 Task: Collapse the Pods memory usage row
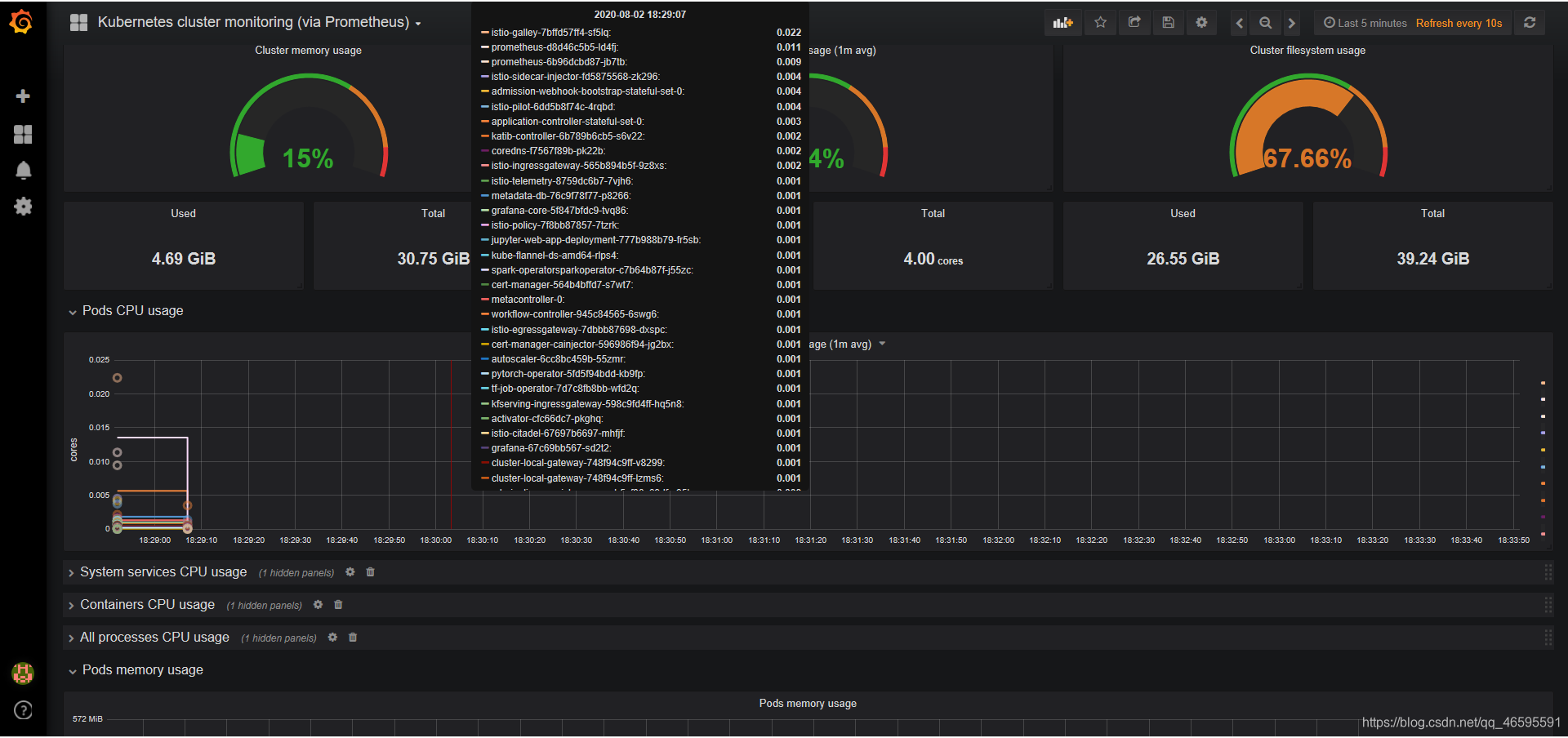pyautogui.click(x=136, y=670)
